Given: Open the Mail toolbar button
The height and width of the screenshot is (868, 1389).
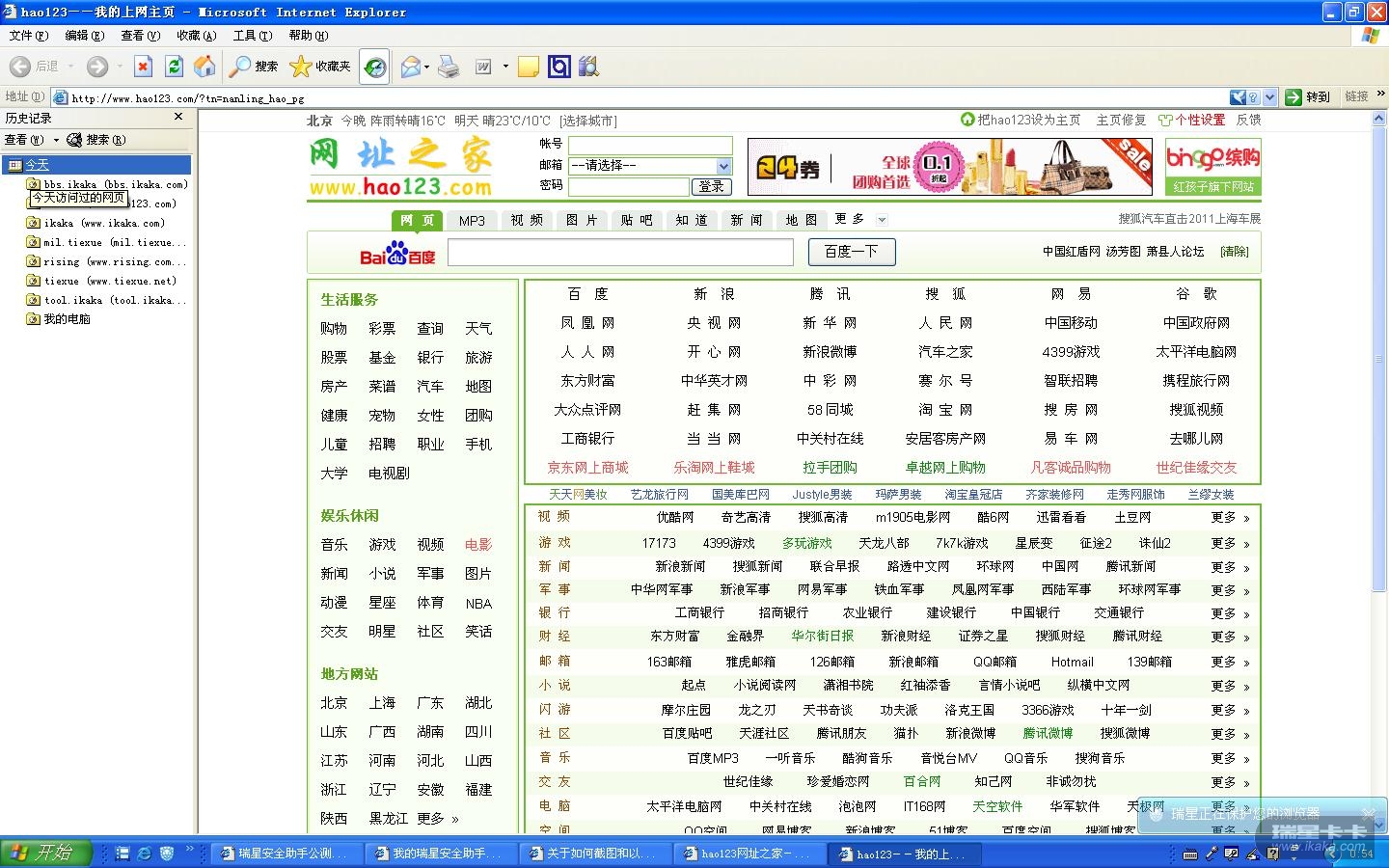Looking at the screenshot, I should tap(411, 67).
